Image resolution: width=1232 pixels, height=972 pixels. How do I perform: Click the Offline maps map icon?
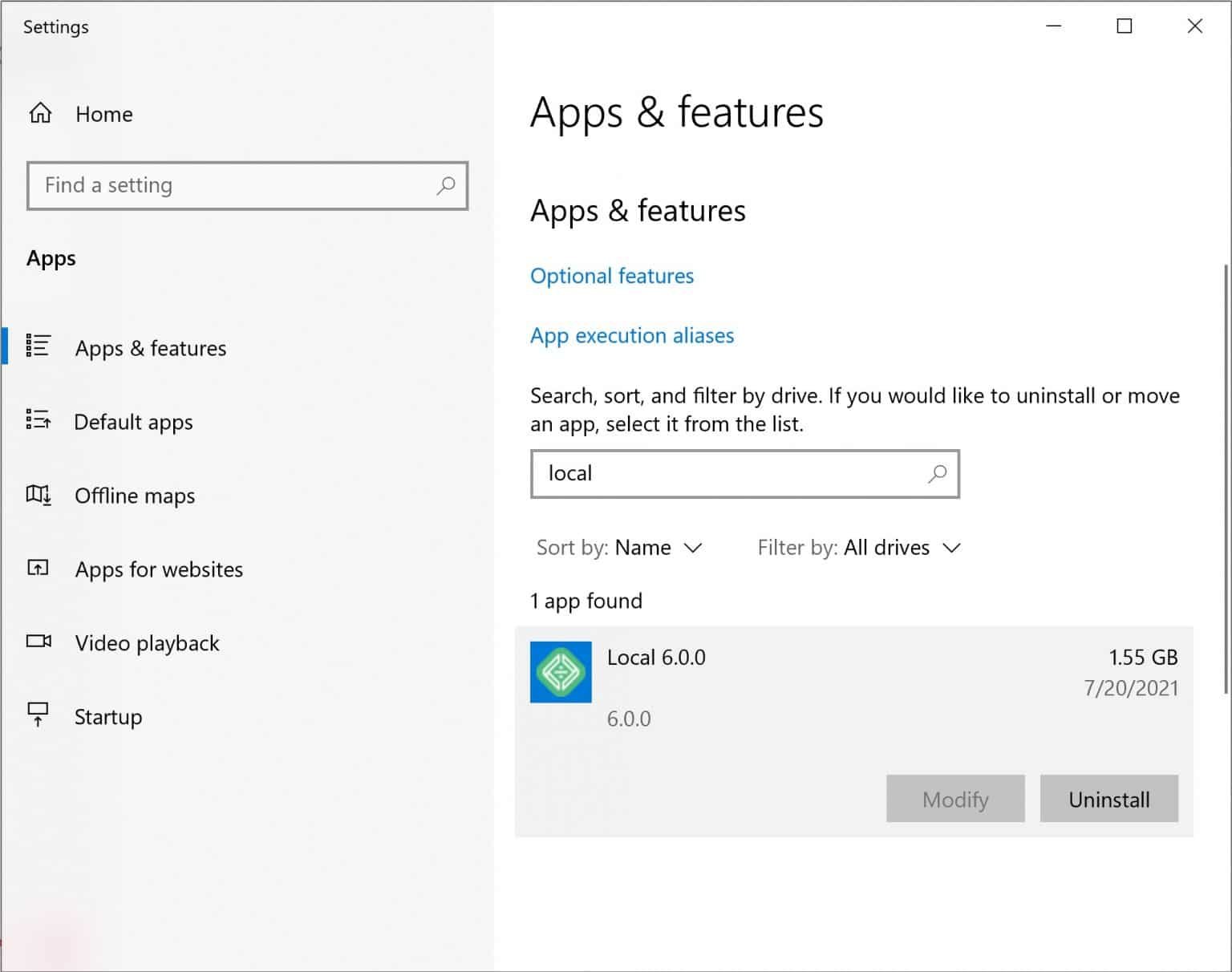(x=38, y=496)
